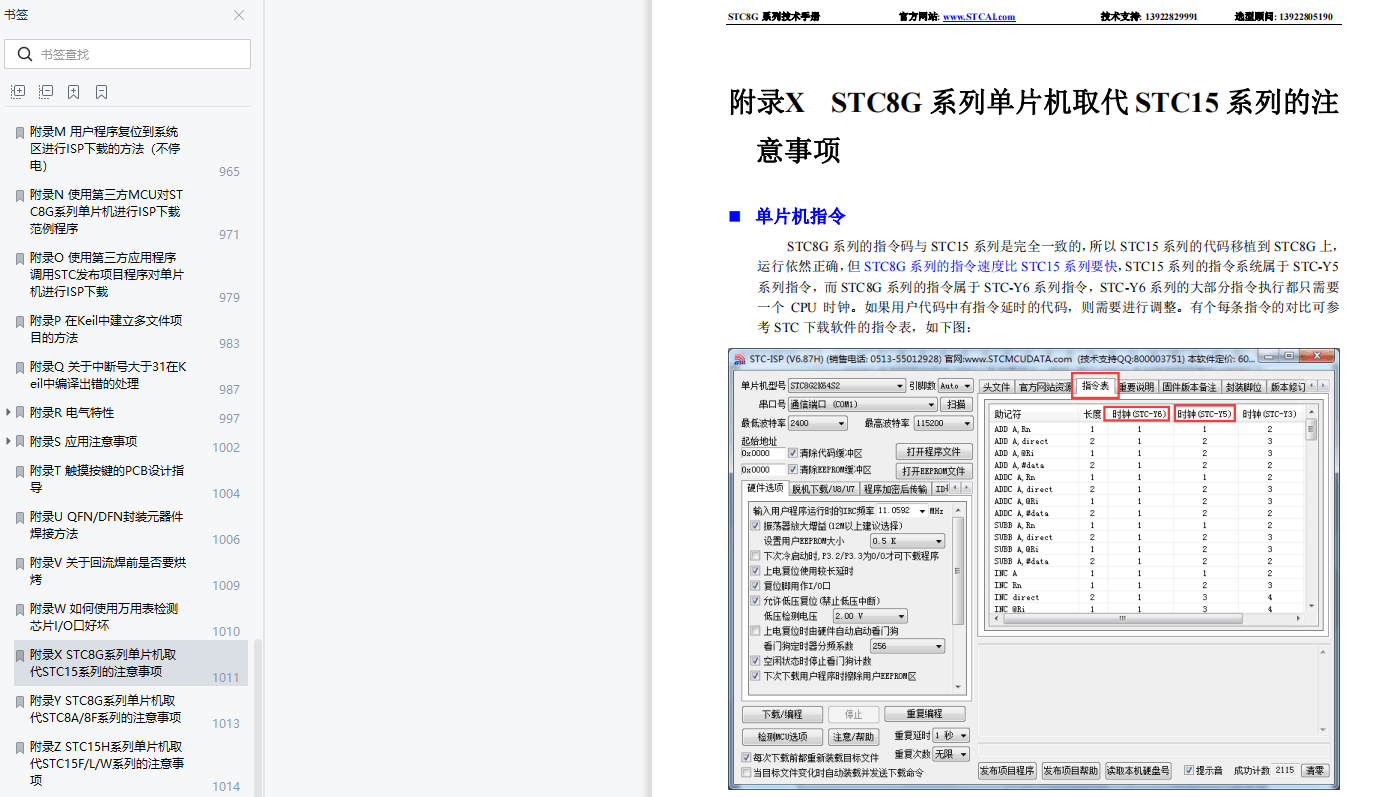Click the add bookmark icon

74,92
